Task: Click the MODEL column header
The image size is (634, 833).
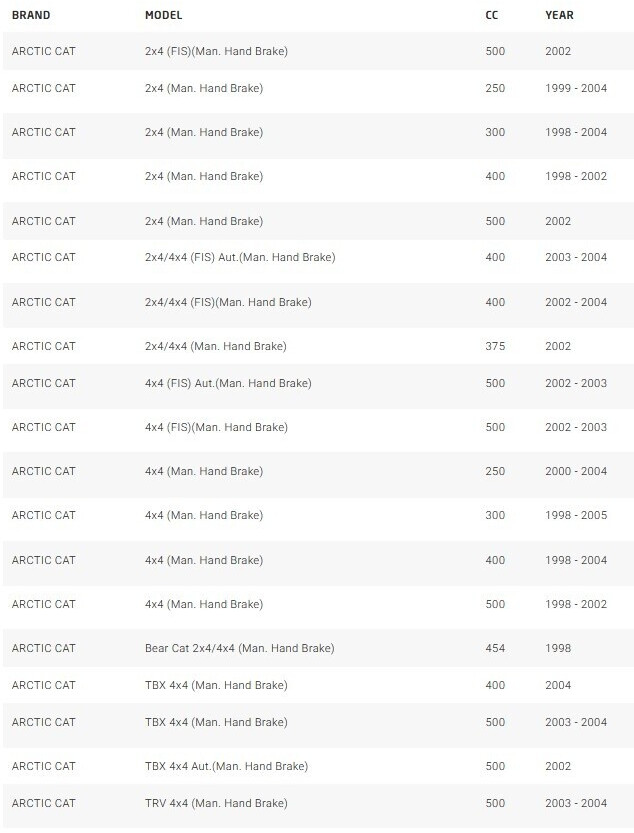Action: (164, 15)
